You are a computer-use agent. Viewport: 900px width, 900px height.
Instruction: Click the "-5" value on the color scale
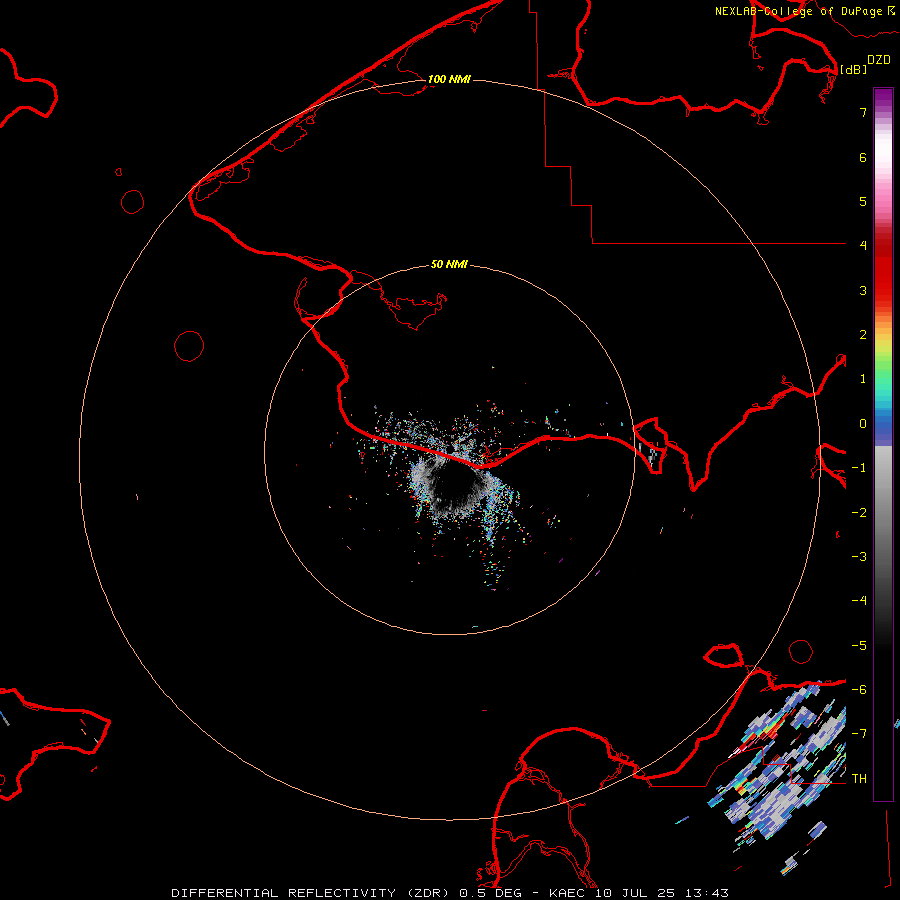tap(859, 646)
